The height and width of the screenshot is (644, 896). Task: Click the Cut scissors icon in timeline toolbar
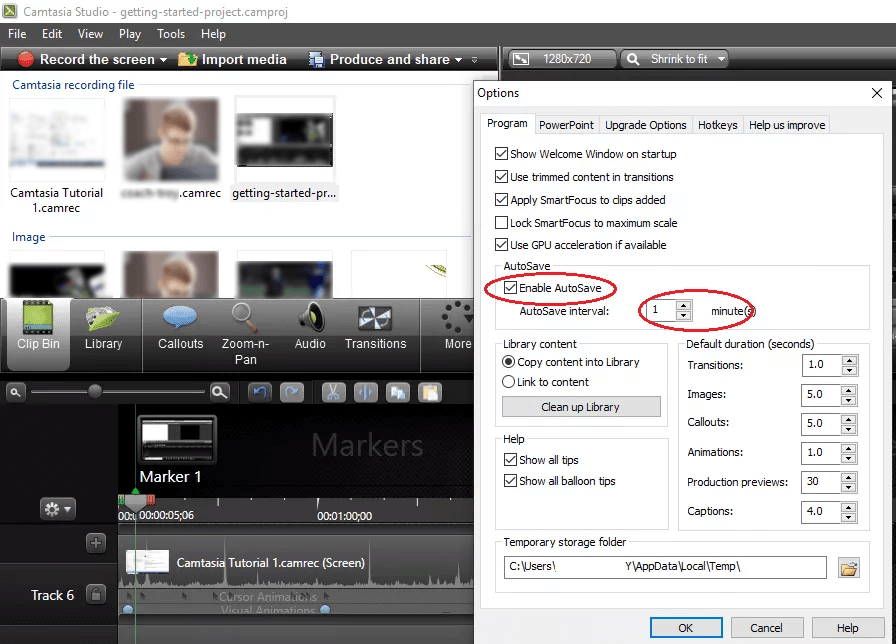(x=334, y=393)
